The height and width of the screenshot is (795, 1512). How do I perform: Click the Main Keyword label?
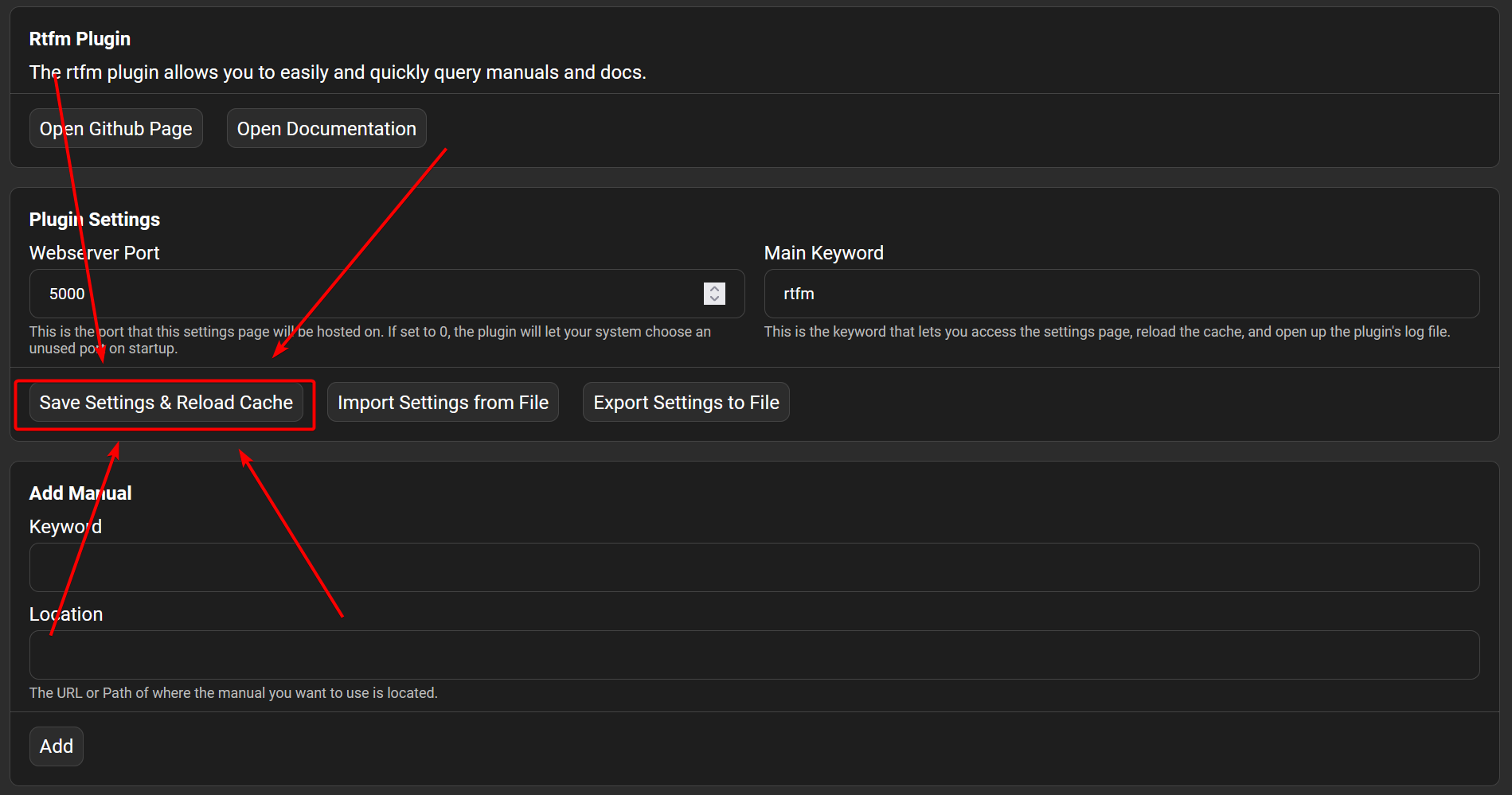coord(824,253)
